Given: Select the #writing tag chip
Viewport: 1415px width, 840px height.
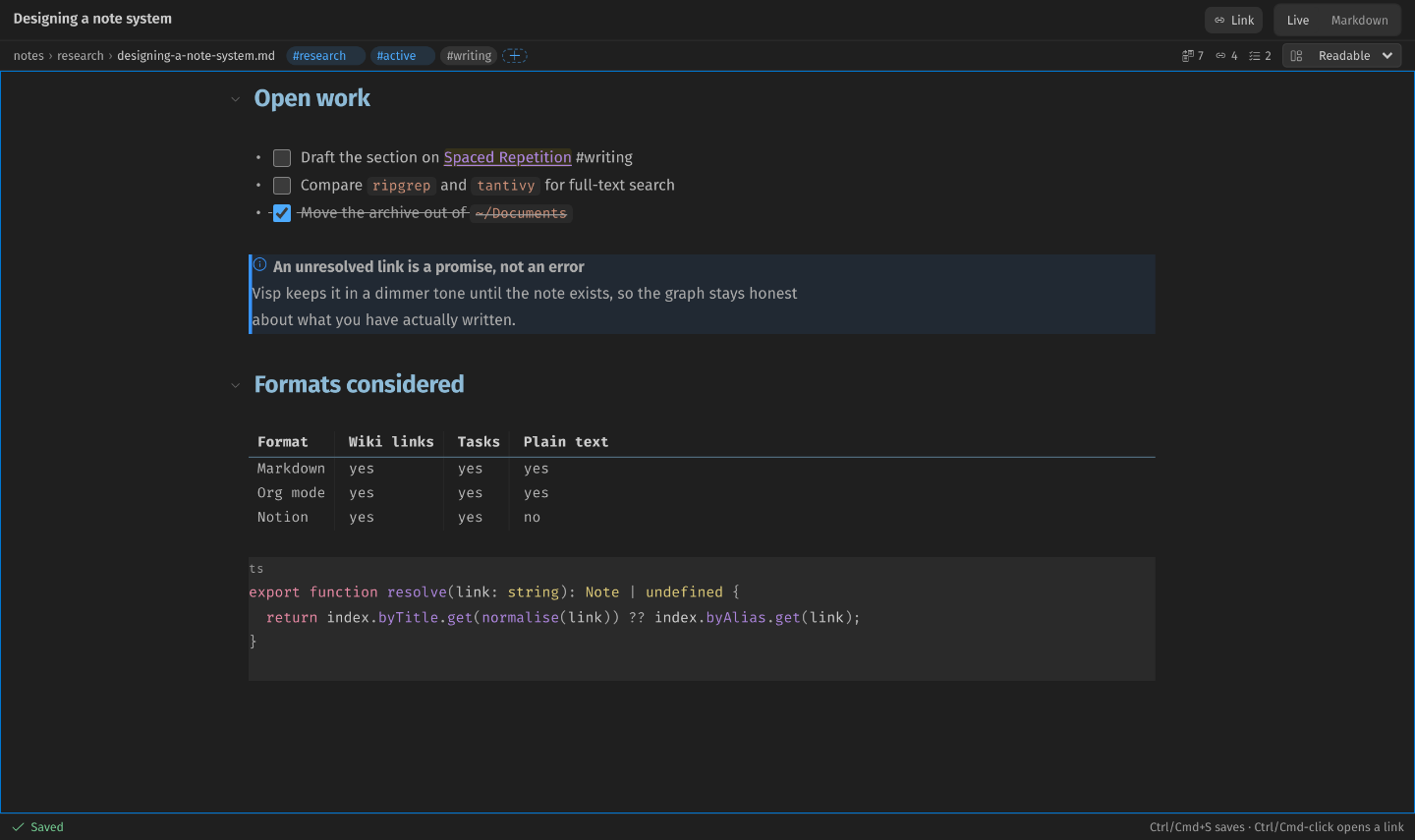Looking at the screenshot, I should 469,56.
